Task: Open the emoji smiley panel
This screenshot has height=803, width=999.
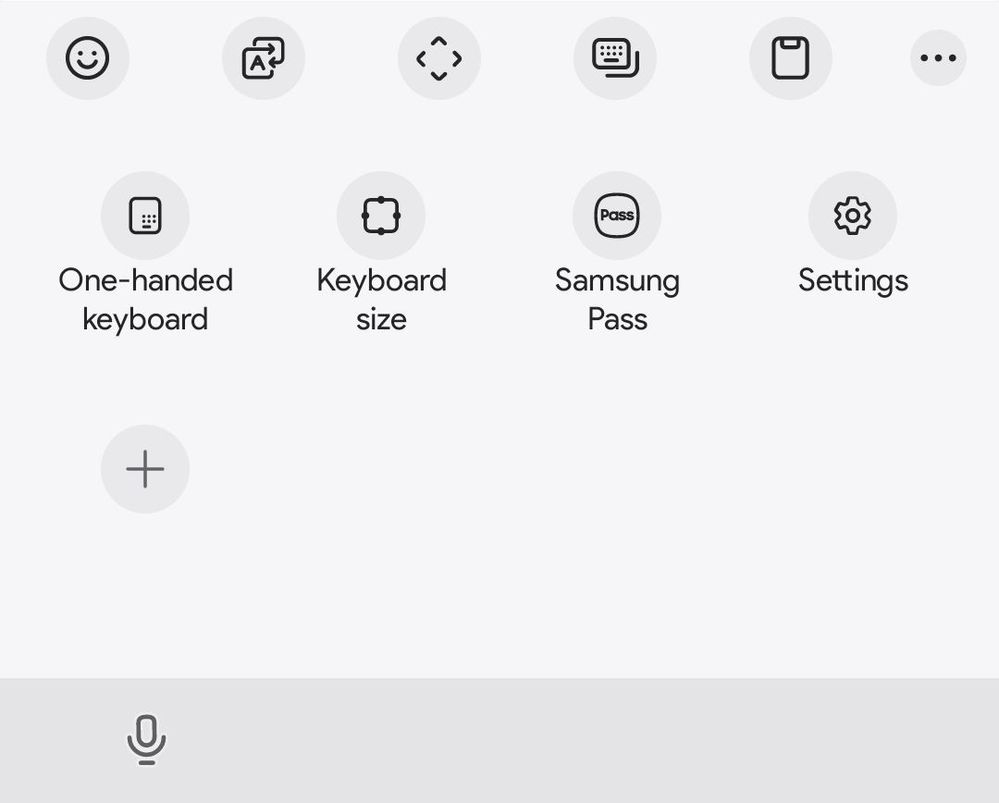Action: click(88, 58)
